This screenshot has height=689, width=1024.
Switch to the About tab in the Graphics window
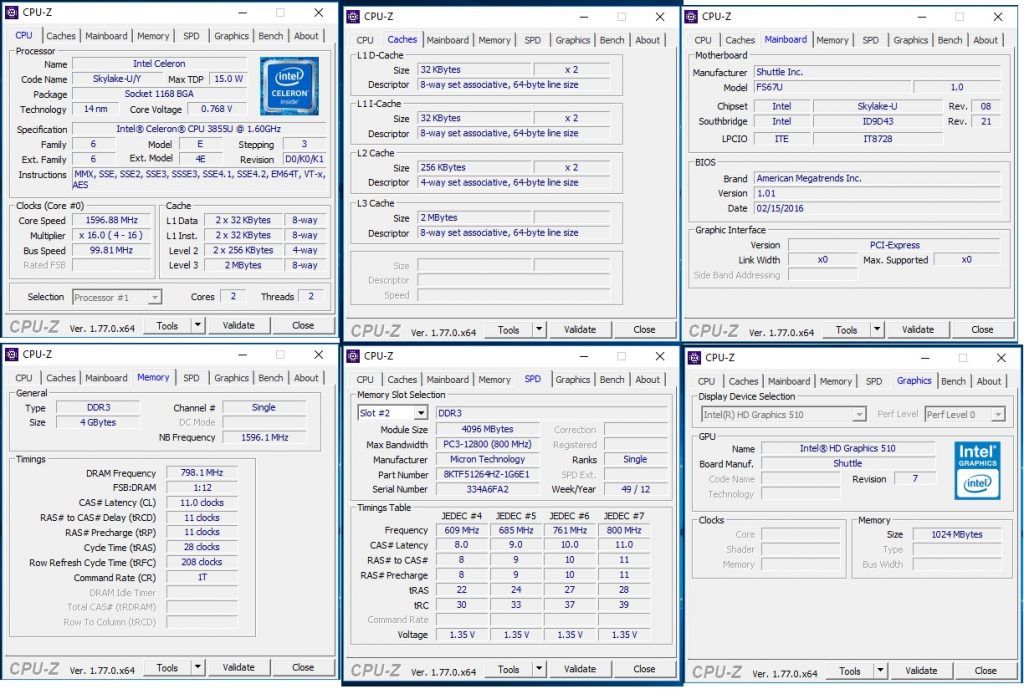989,381
